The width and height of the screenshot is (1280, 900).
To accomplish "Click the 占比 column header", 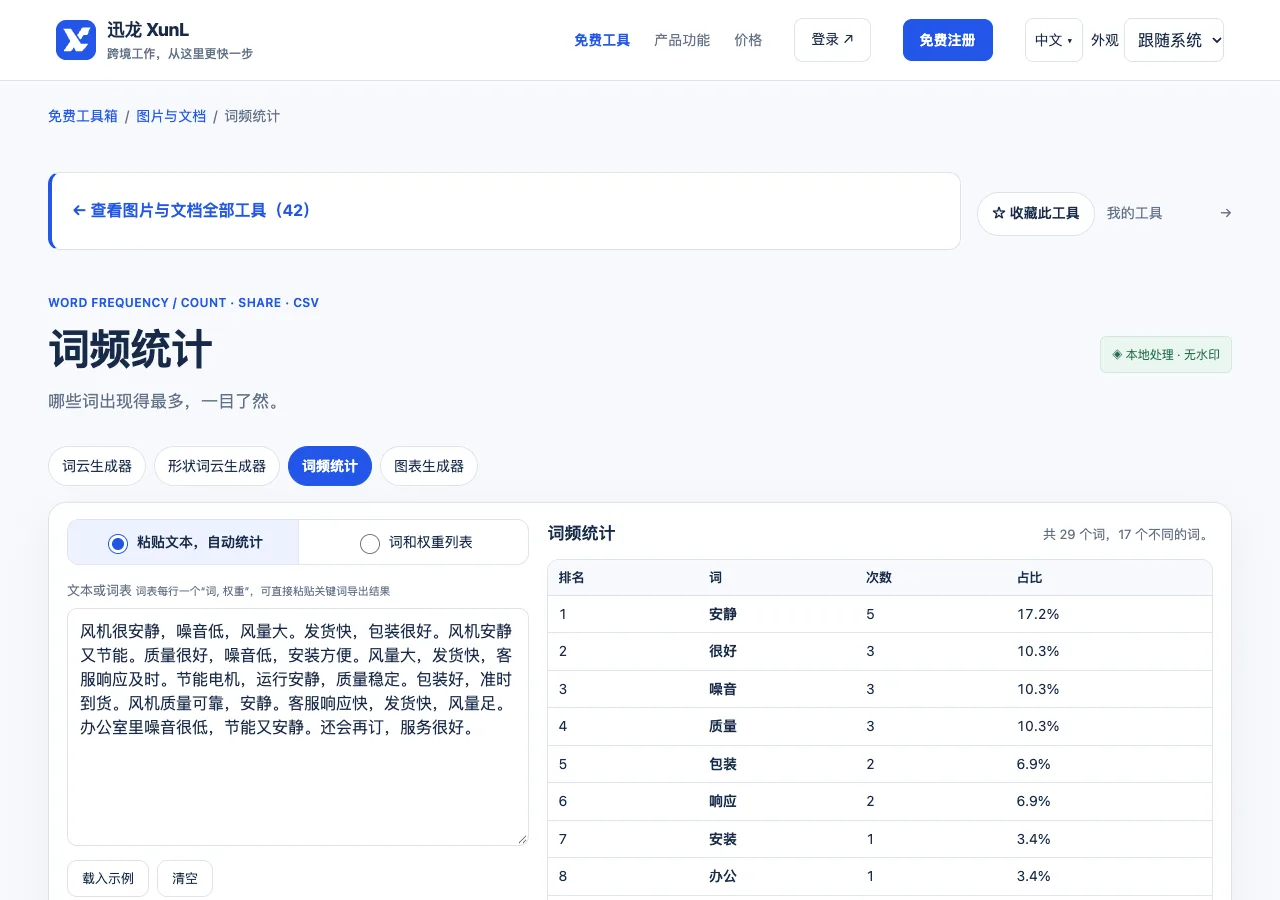I will [1030, 578].
